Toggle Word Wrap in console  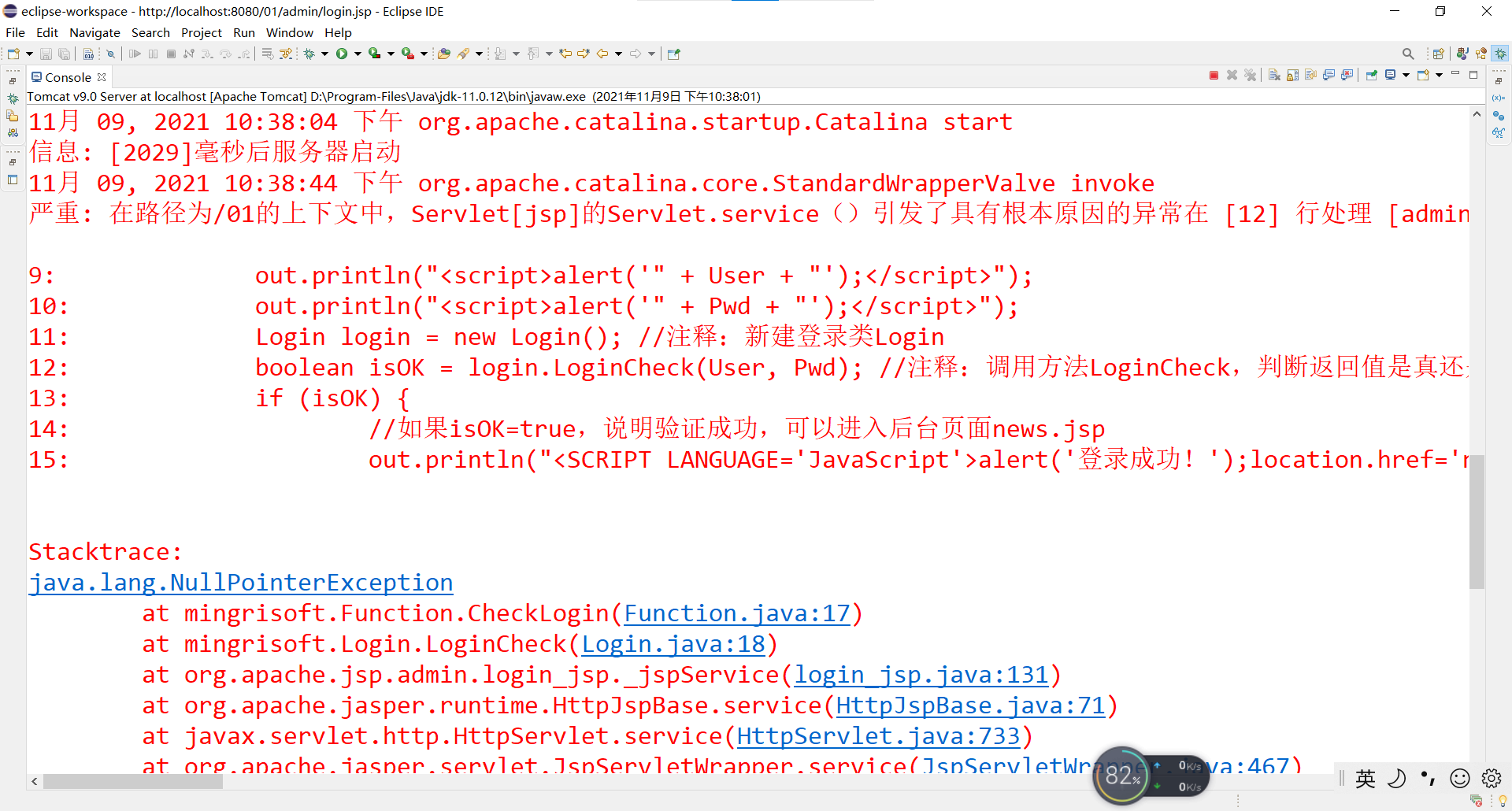(x=1310, y=75)
